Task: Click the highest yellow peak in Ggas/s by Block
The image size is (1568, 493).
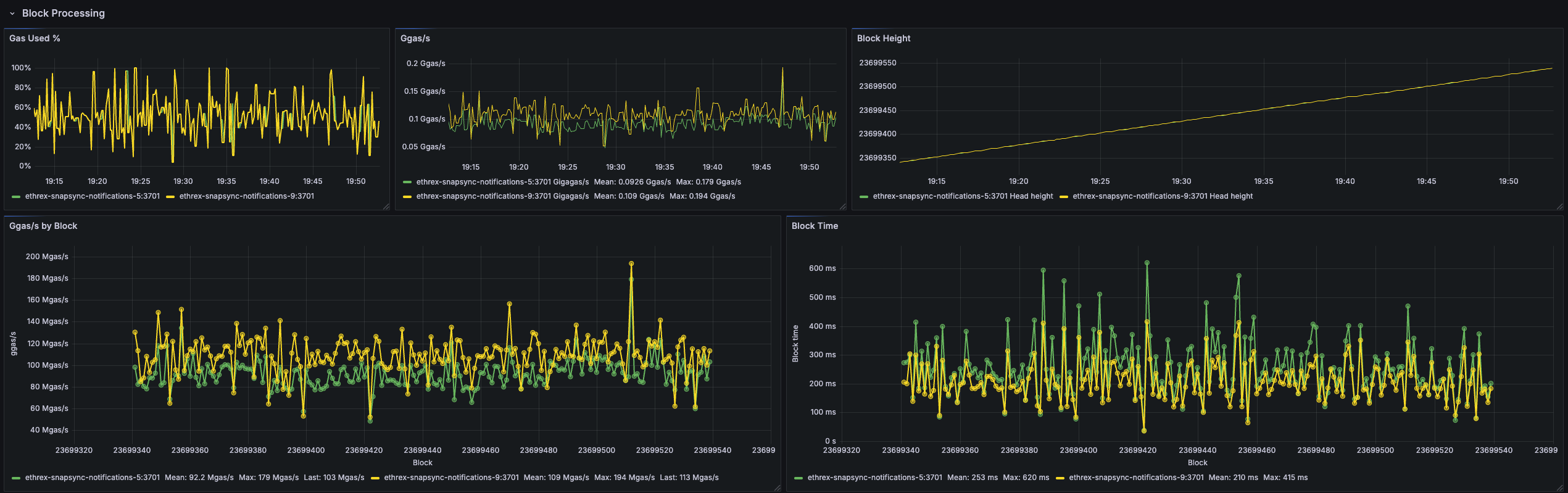Action: click(x=631, y=263)
